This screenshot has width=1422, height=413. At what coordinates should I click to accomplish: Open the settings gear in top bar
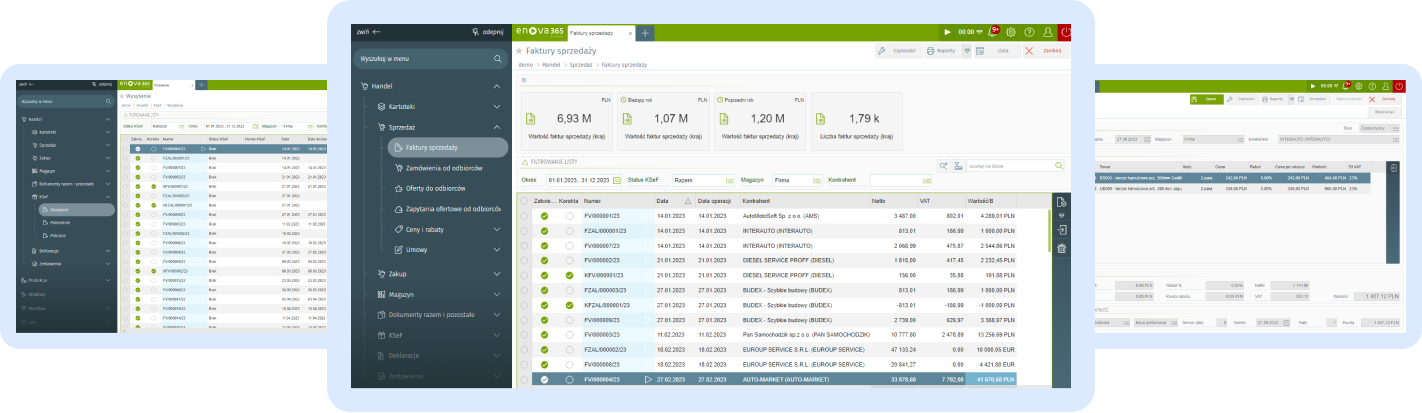[1011, 32]
